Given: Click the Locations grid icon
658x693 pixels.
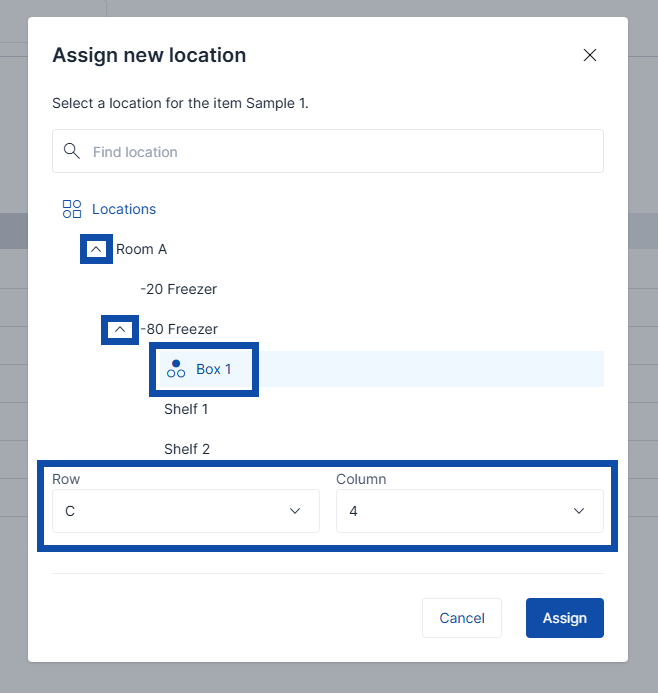Looking at the screenshot, I should point(72,209).
